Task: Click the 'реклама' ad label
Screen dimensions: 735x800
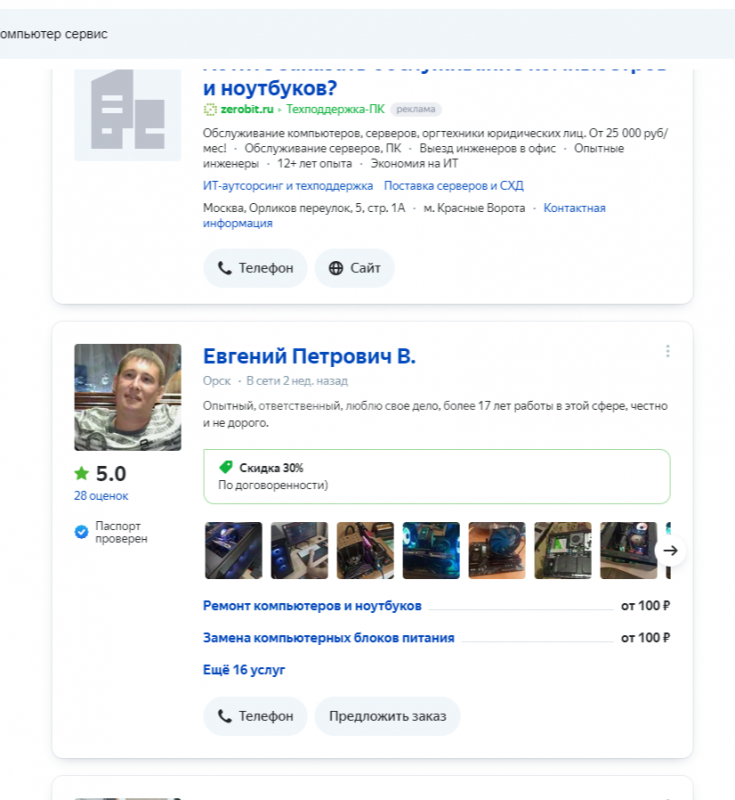Action: [416, 109]
